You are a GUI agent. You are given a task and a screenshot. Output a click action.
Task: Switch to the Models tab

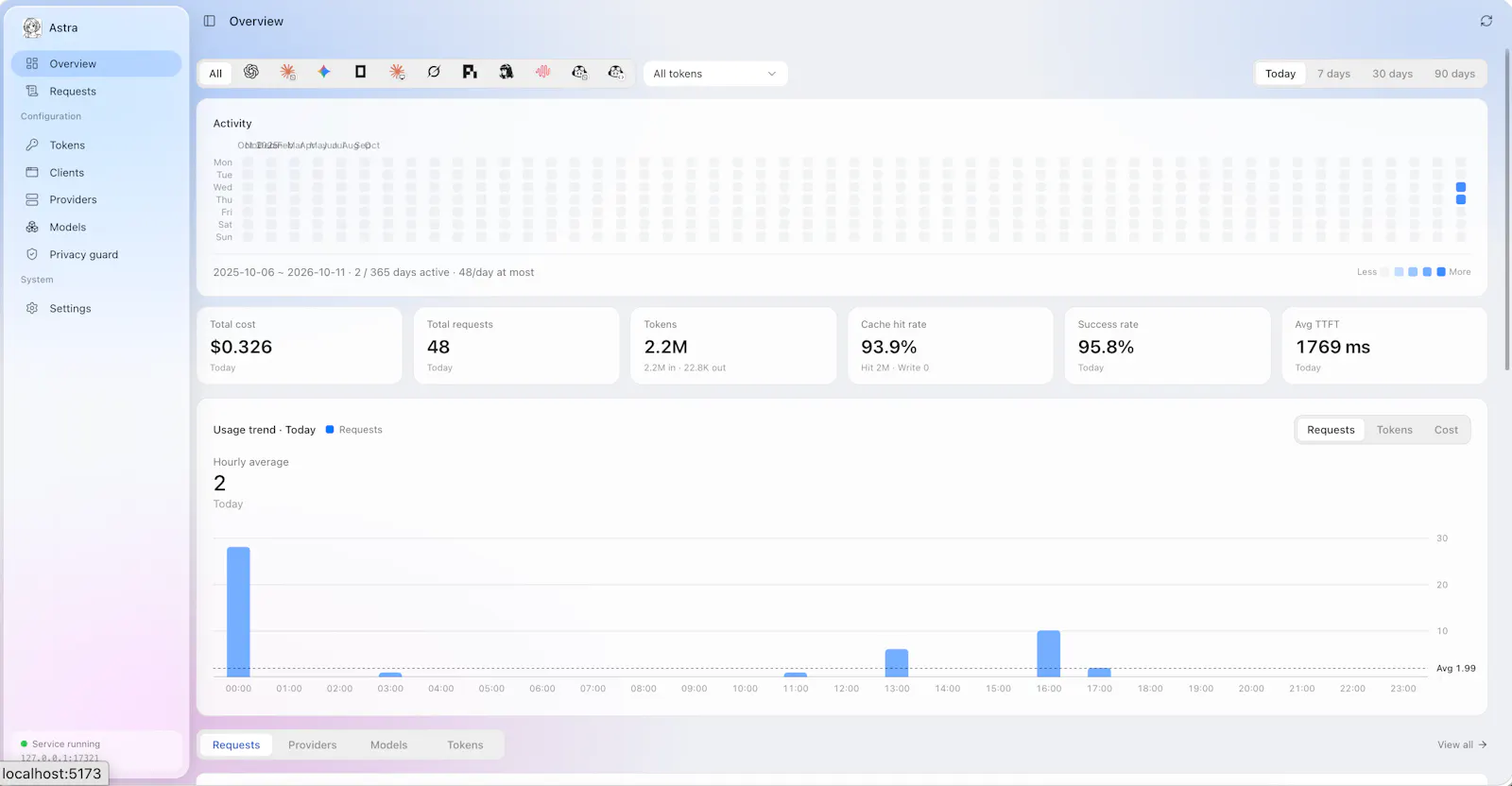coord(388,744)
